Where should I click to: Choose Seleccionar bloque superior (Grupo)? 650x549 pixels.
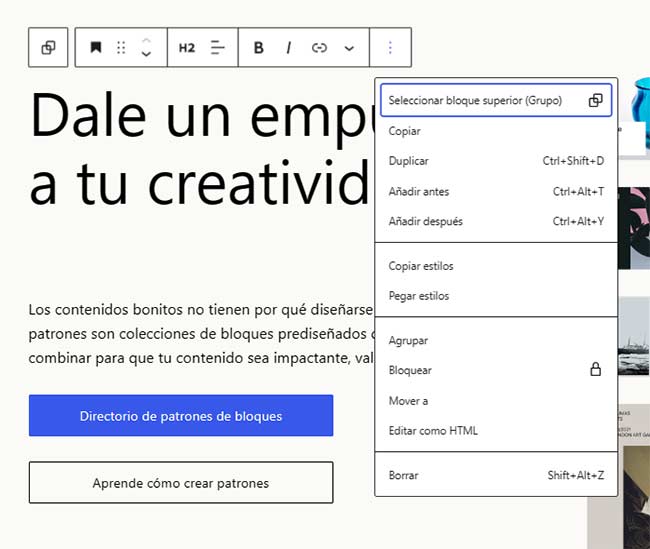coord(496,100)
